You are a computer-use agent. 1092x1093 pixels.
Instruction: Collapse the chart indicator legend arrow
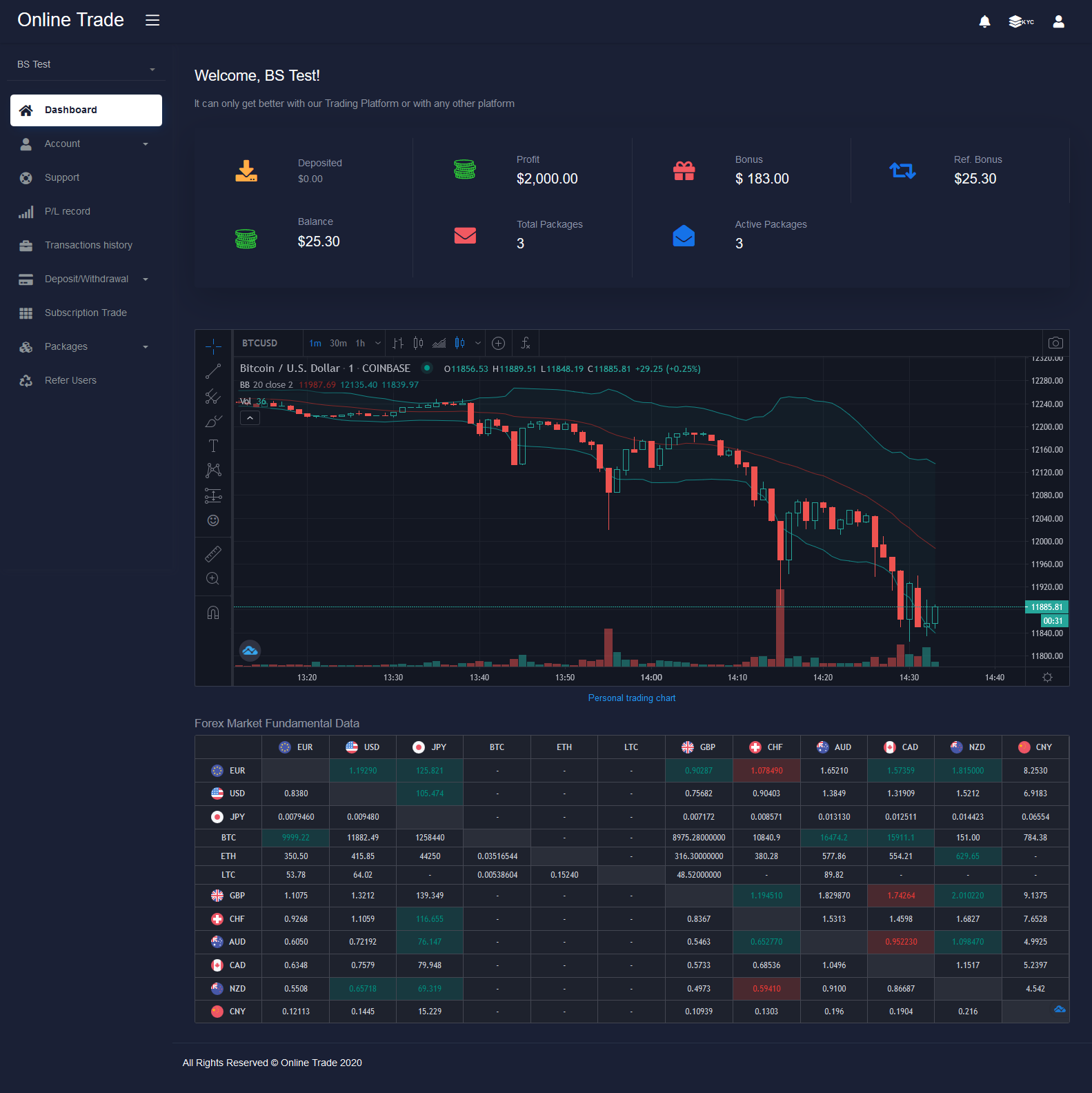(x=250, y=417)
